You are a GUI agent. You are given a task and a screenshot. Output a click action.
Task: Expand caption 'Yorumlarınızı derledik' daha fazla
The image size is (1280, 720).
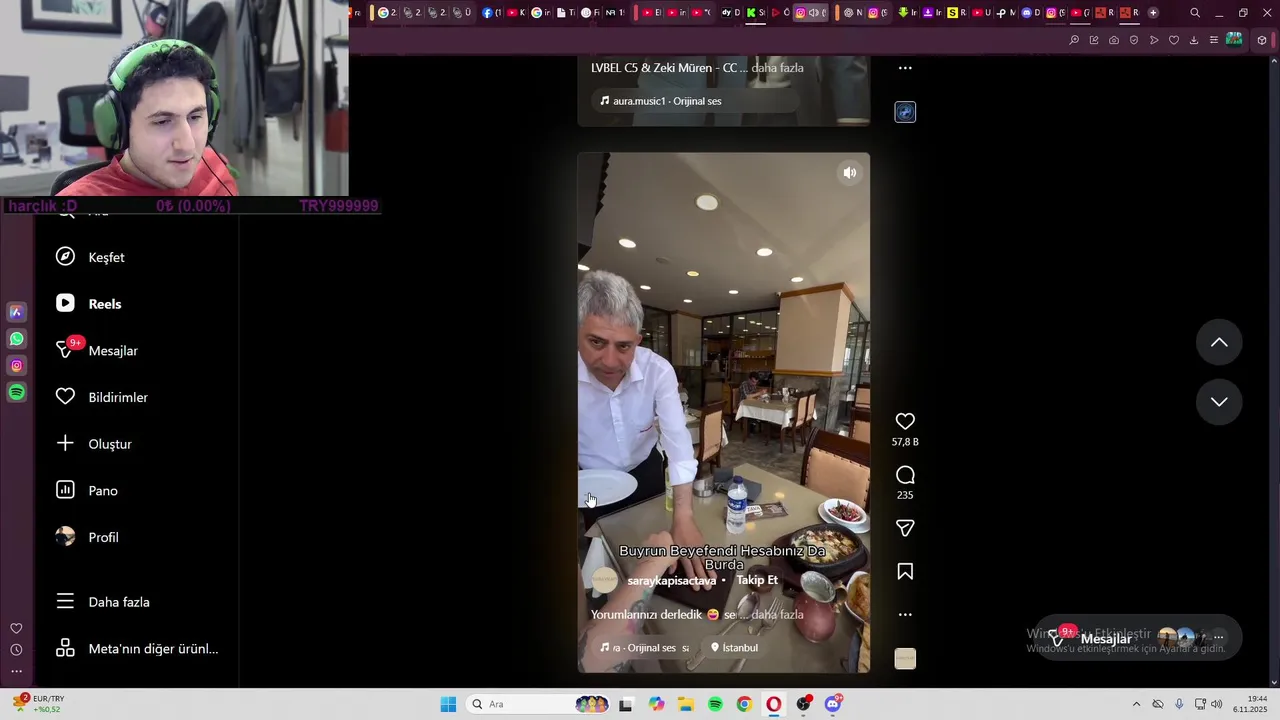(x=777, y=615)
